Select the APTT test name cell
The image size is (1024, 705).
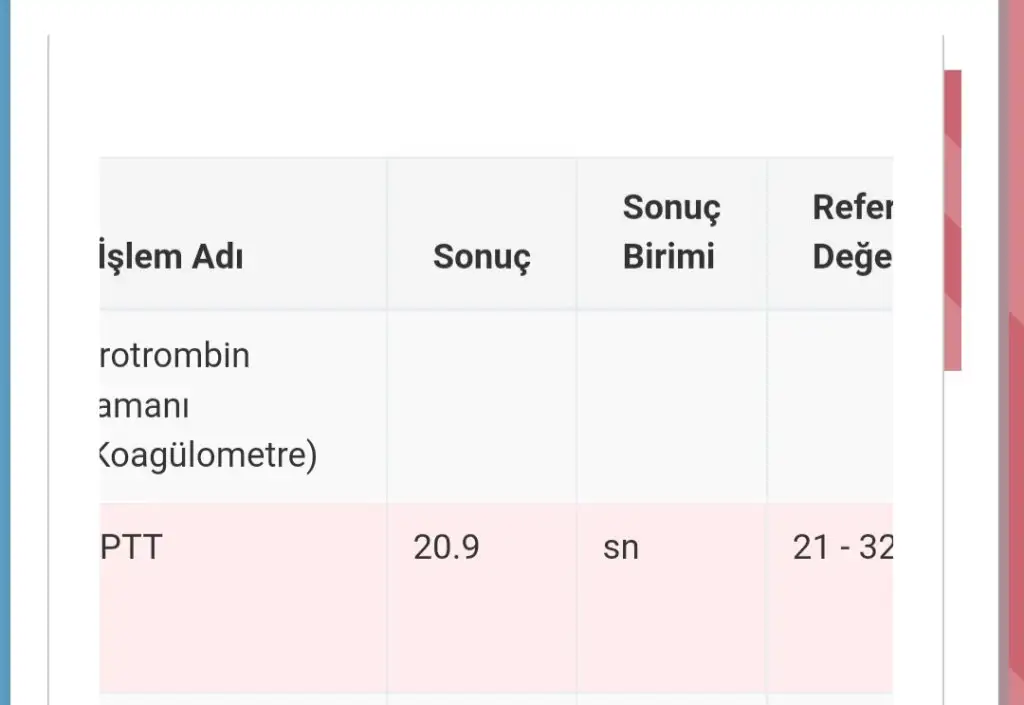point(132,548)
